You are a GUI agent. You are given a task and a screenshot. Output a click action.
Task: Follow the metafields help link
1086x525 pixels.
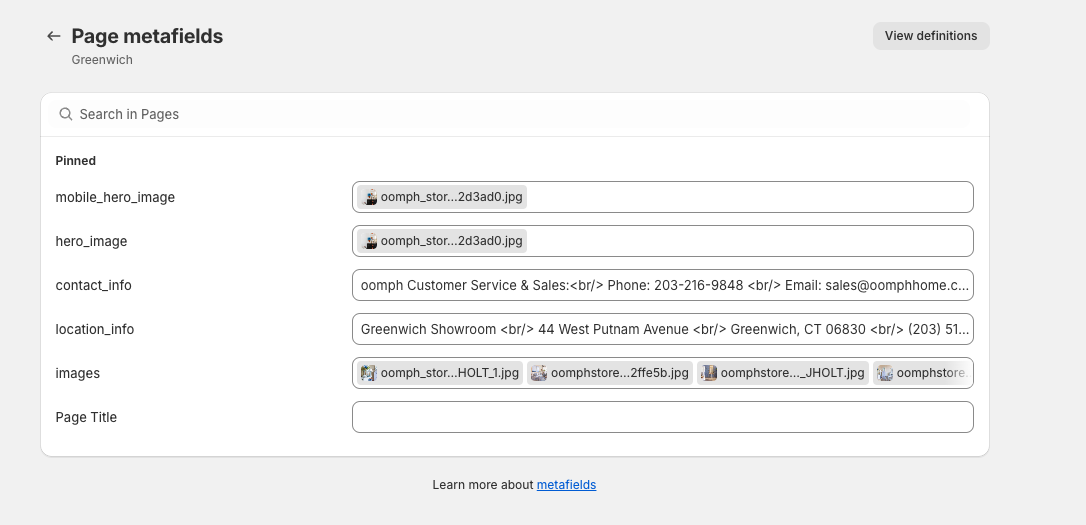point(566,485)
